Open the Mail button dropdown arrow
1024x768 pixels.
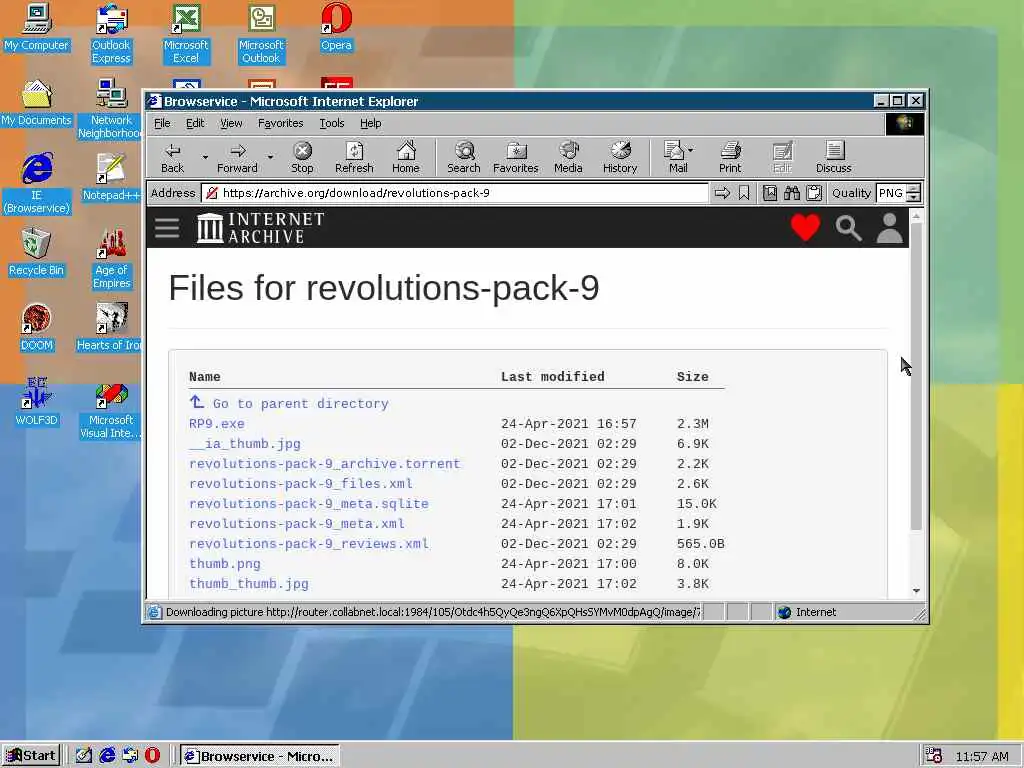(691, 150)
